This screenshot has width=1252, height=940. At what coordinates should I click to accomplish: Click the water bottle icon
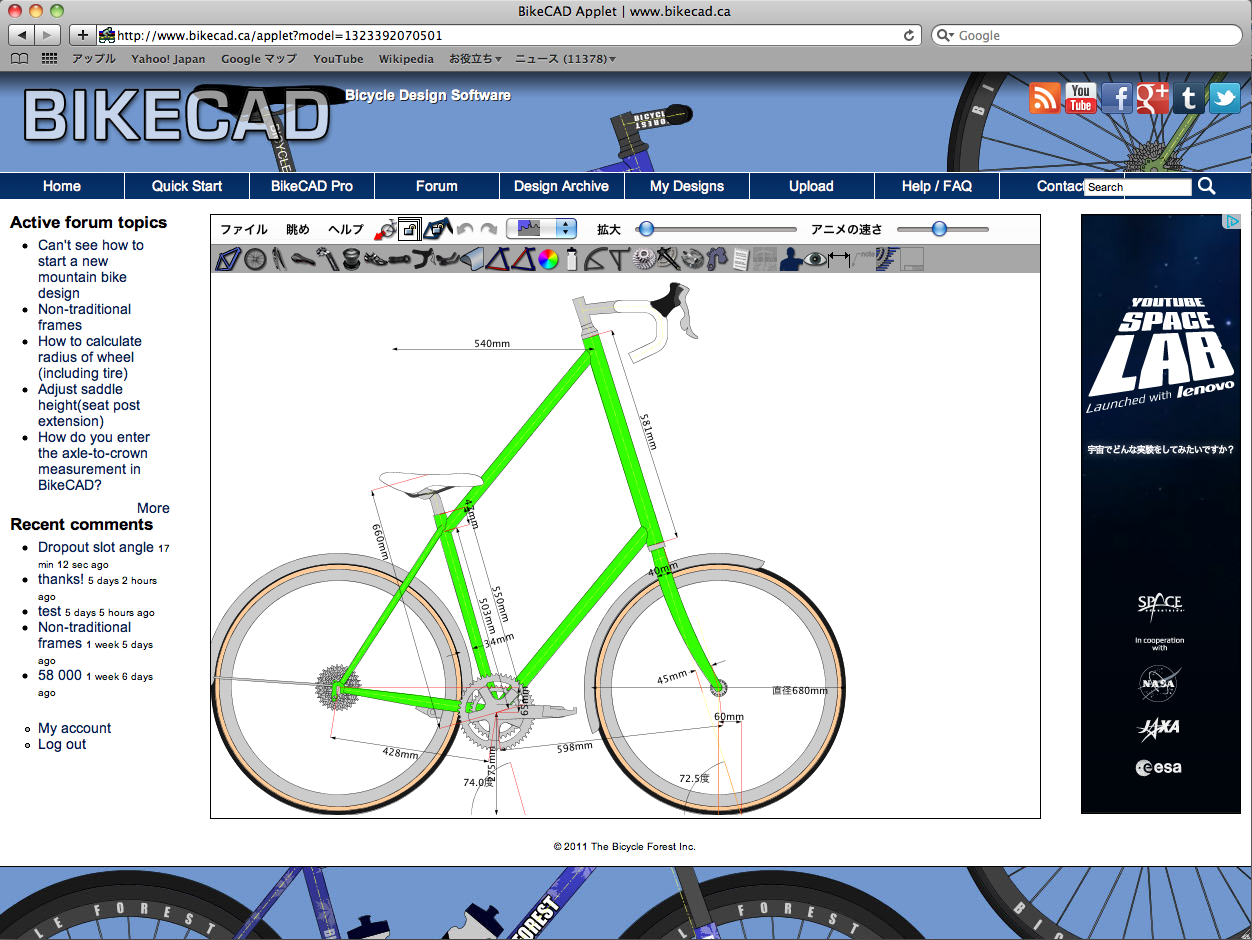pos(571,259)
